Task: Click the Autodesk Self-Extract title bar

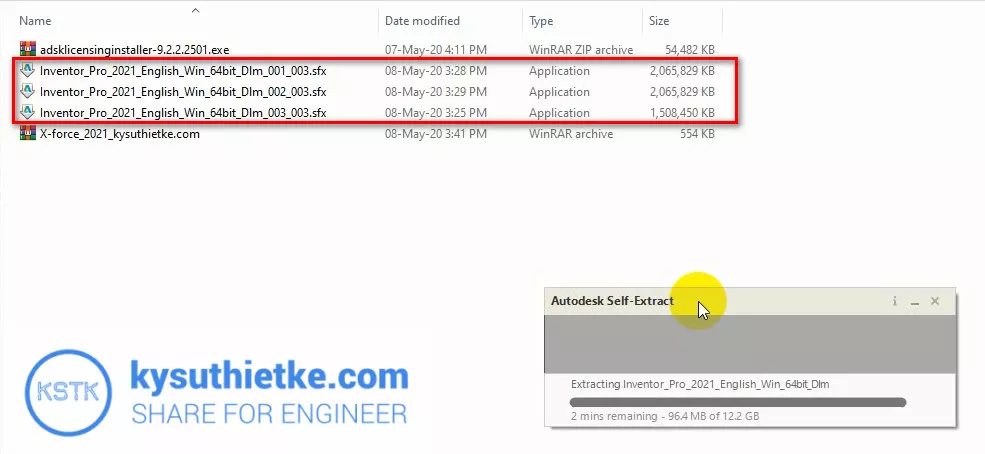Action: point(748,301)
